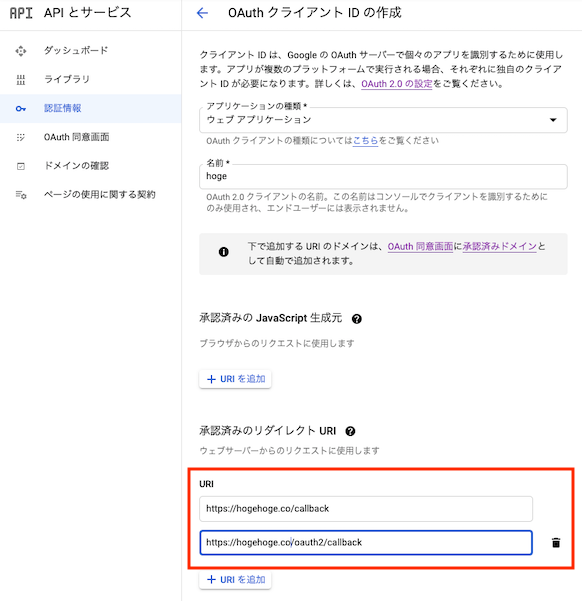
Task: Click the 承認済みのリダイレクト URI heading
Action: 267,431
